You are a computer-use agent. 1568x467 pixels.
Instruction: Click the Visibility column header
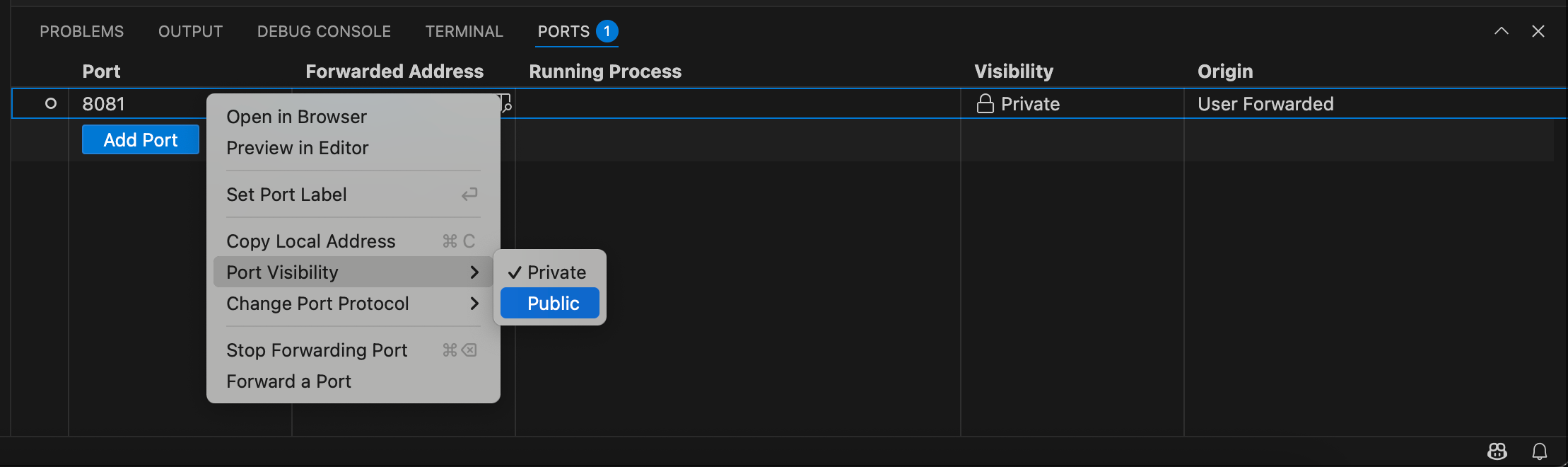point(1014,71)
